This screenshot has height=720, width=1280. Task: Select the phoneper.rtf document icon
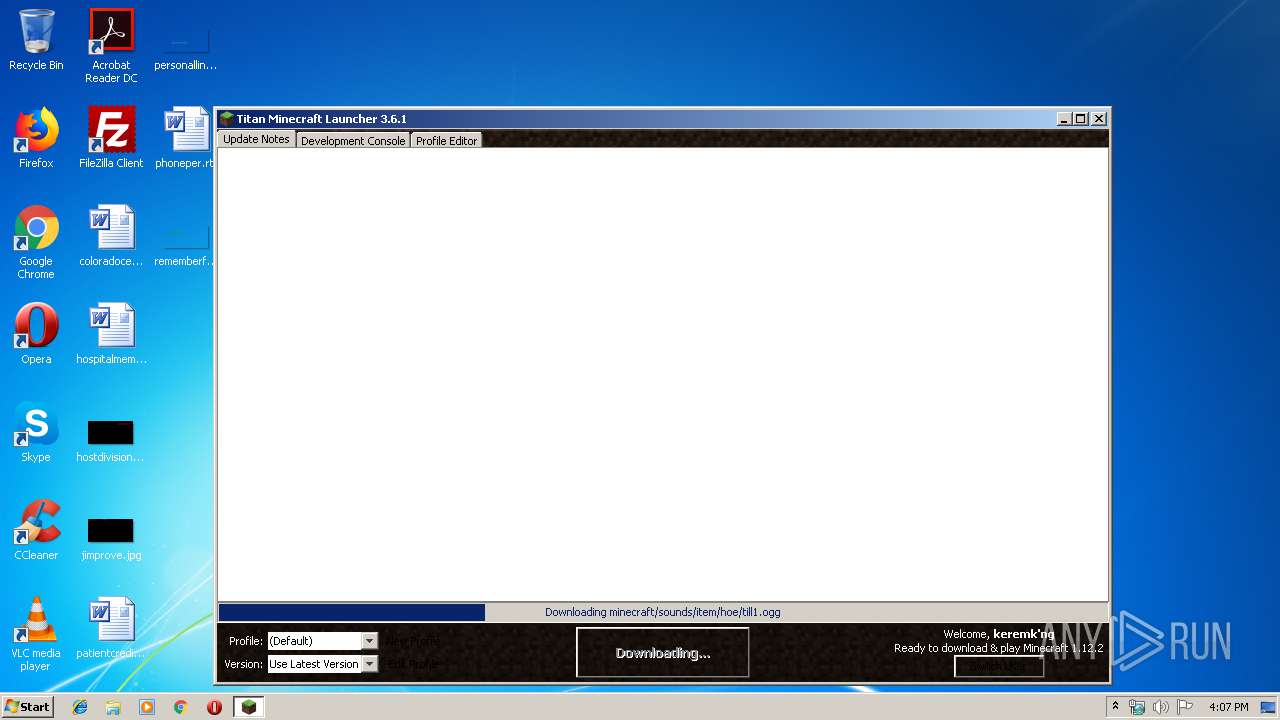(186, 138)
